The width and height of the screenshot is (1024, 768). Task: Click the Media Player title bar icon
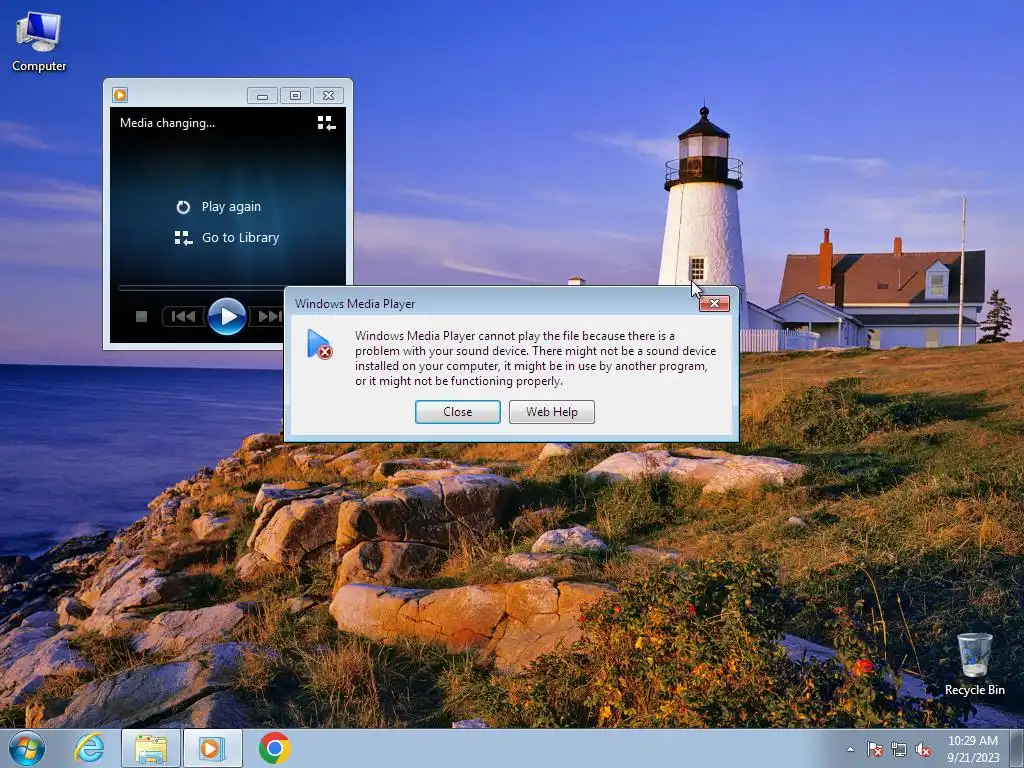[x=120, y=95]
